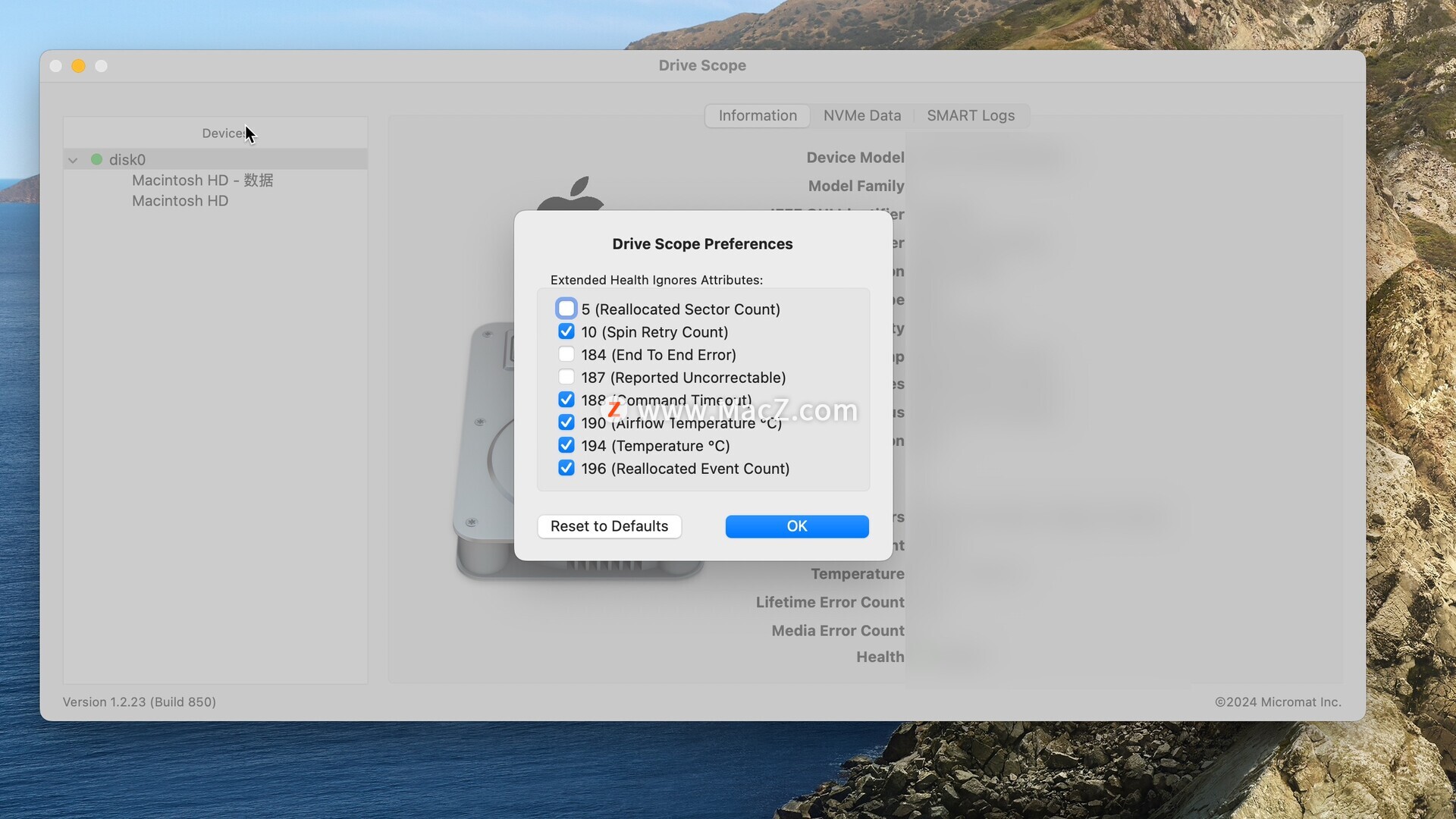Screen dimensions: 1456x819
Task: Enable 184 End To End Error checkbox
Action: (566, 354)
